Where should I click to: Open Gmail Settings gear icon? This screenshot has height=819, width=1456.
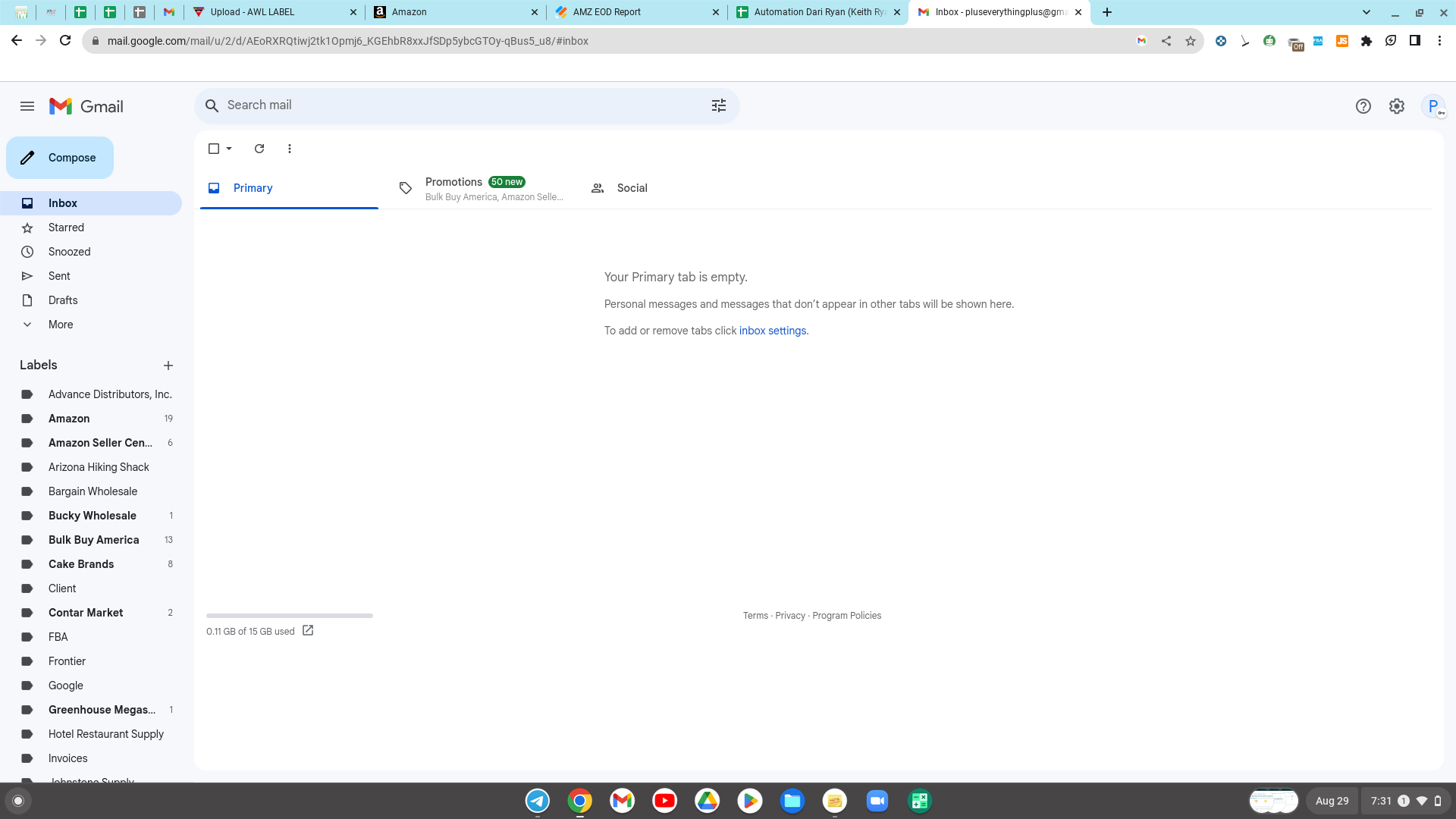point(1397,106)
